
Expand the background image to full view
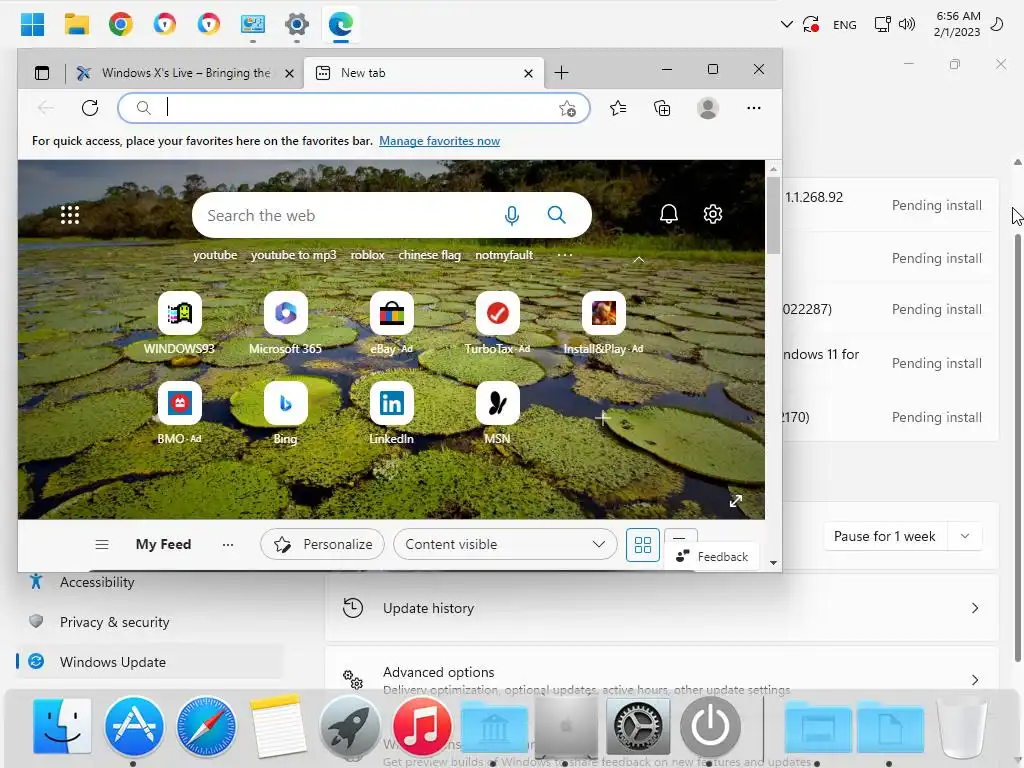click(x=736, y=501)
